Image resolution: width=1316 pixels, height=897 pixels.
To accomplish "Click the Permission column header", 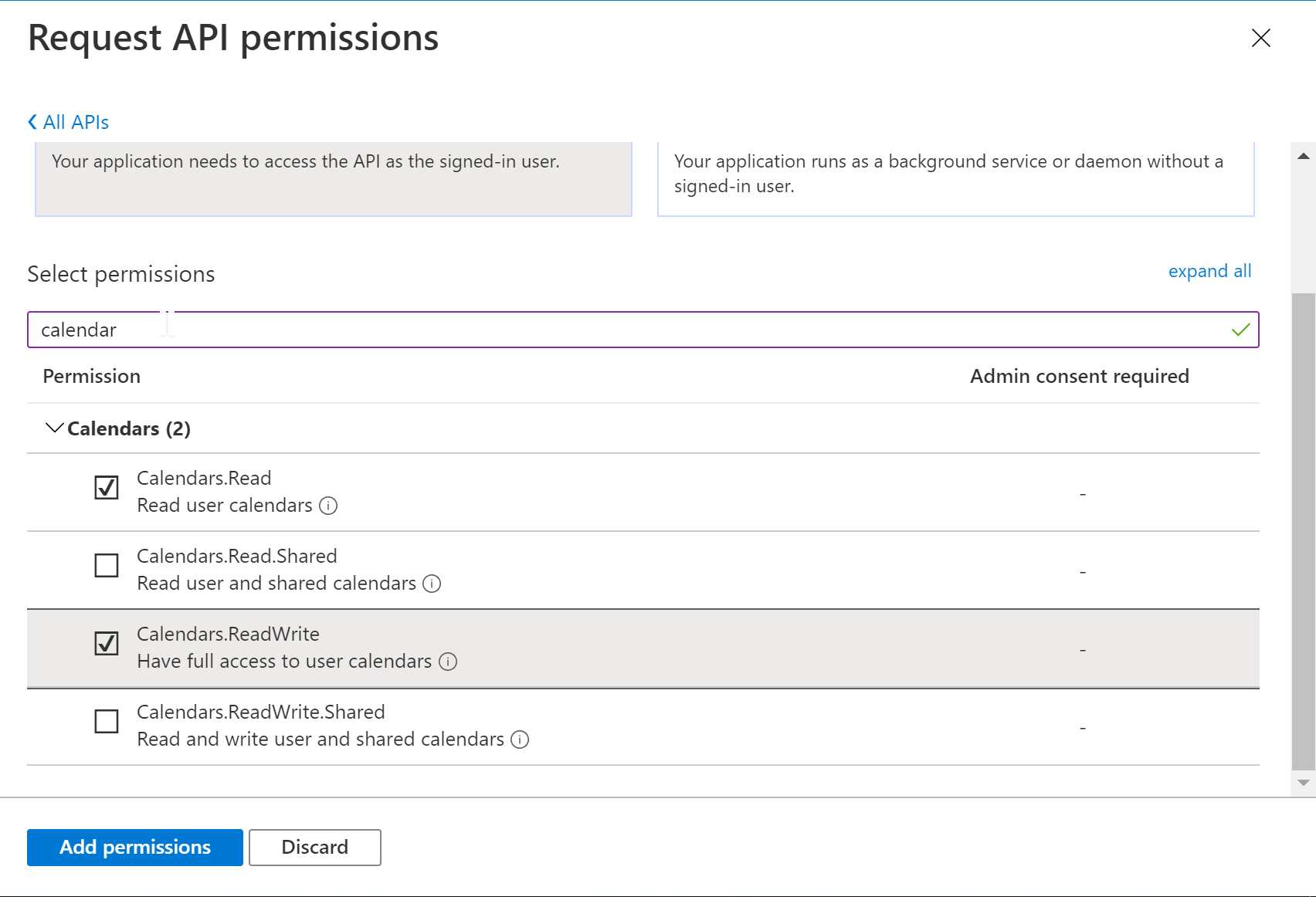I will coord(92,376).
